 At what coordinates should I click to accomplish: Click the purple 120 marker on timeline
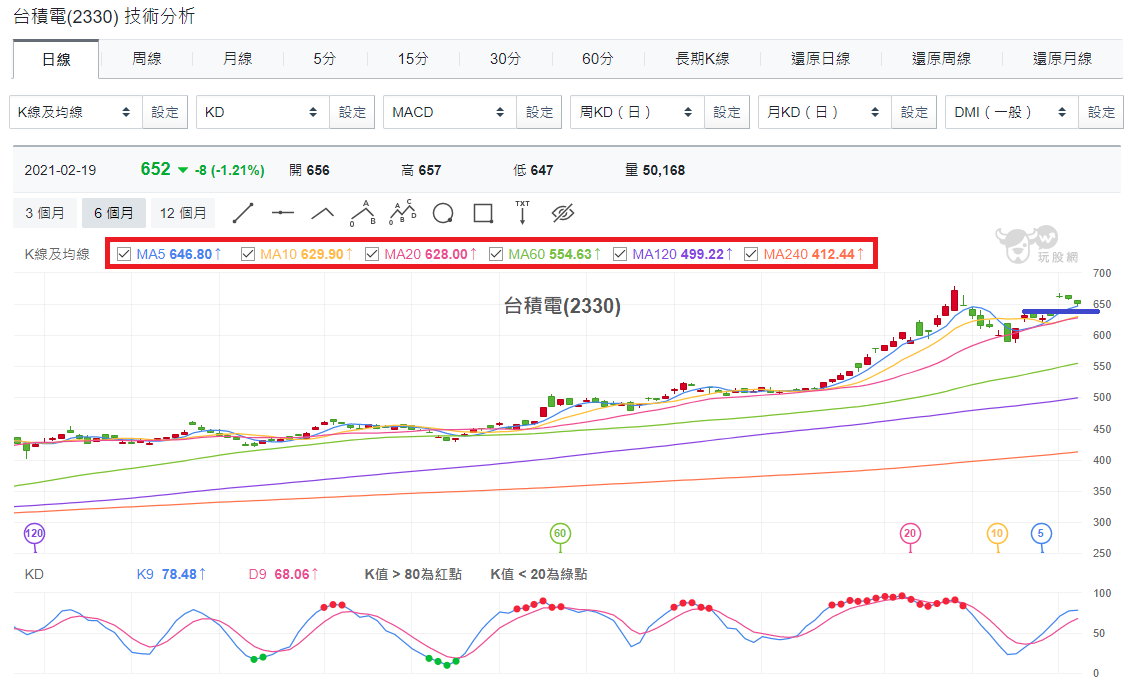(x=35, y=534)
